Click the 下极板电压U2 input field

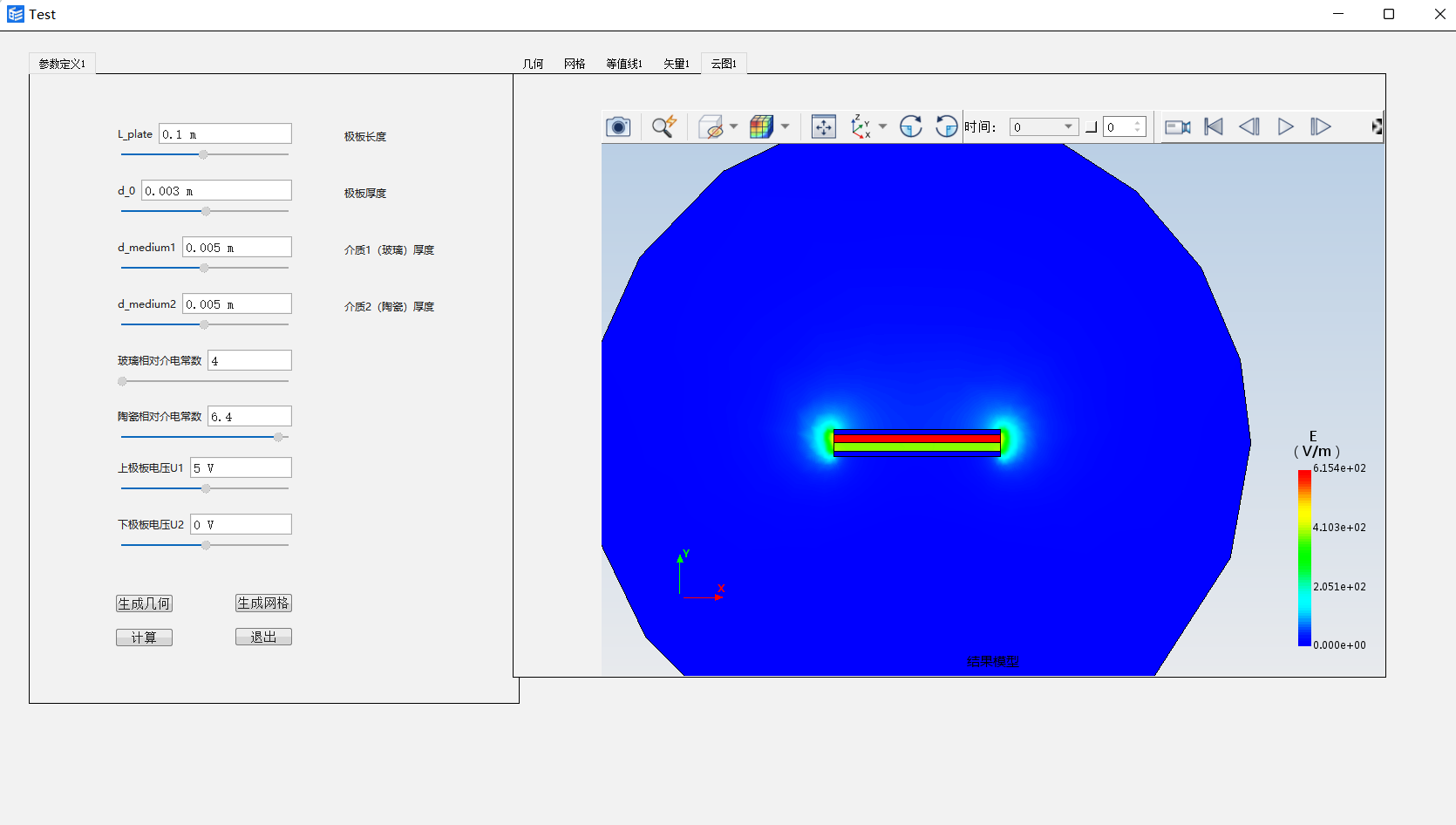click(x=241, y=524)
